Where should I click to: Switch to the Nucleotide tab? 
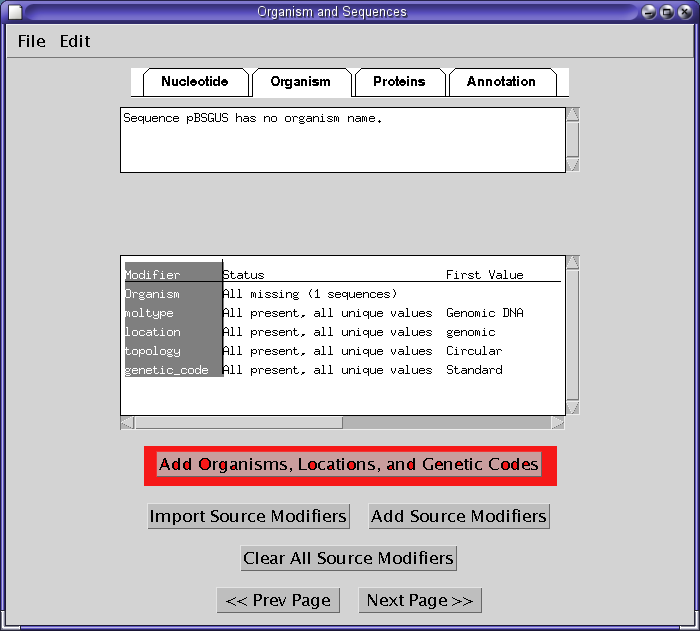point(194,82)
